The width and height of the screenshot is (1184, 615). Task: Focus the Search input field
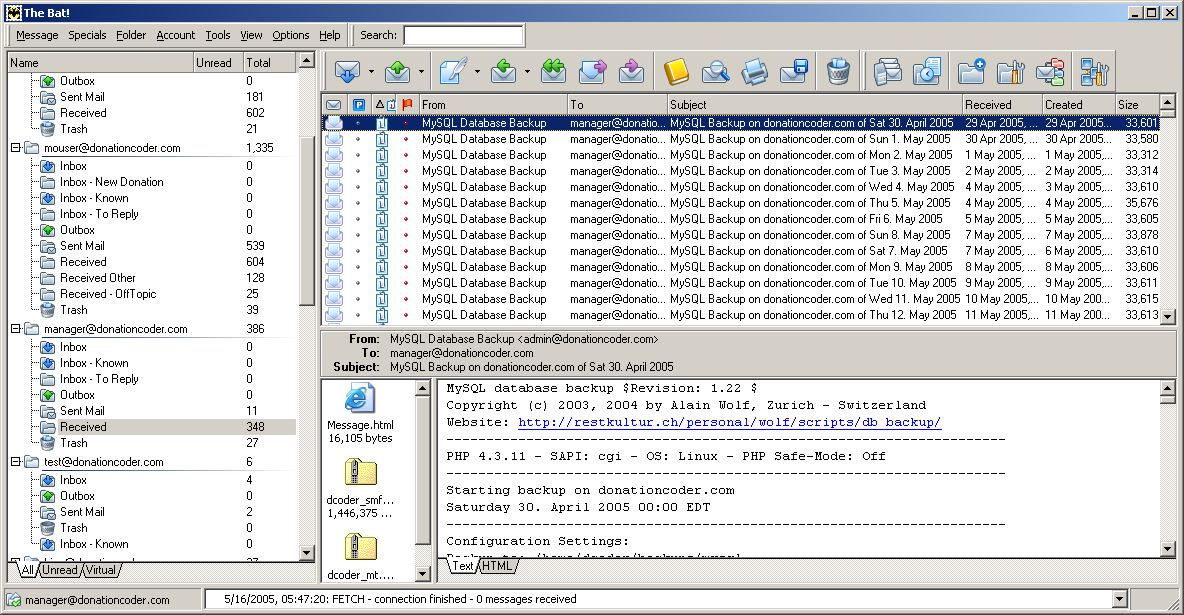[464, 35]
